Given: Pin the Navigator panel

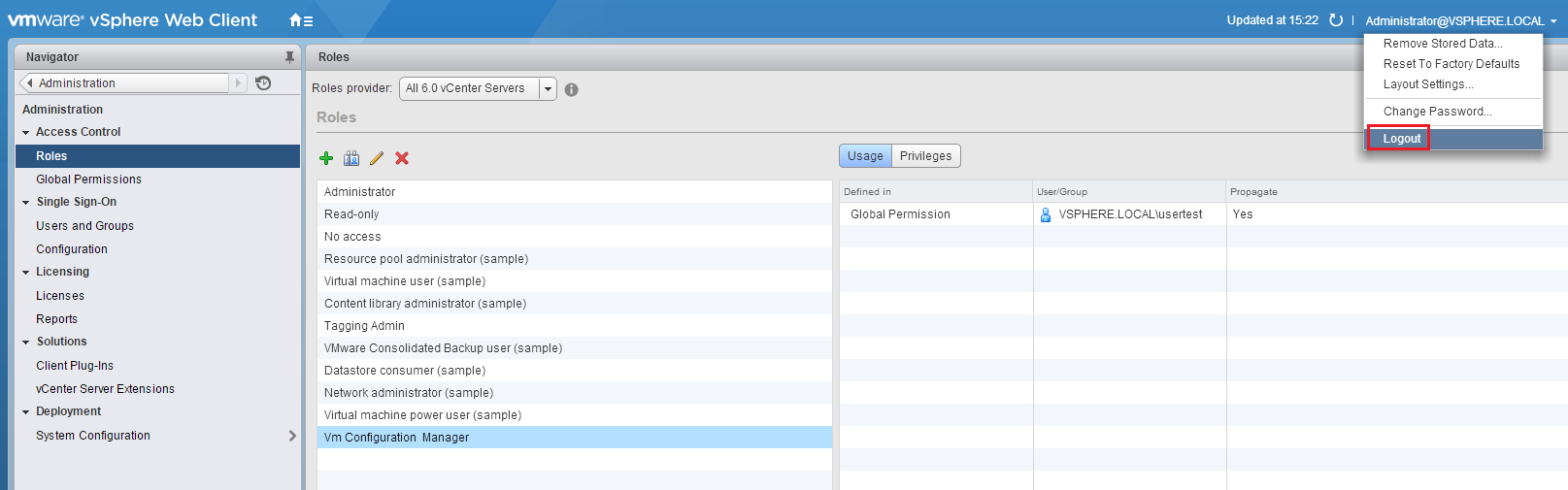Looking at the screenshot, I should [x=289, y=57].
